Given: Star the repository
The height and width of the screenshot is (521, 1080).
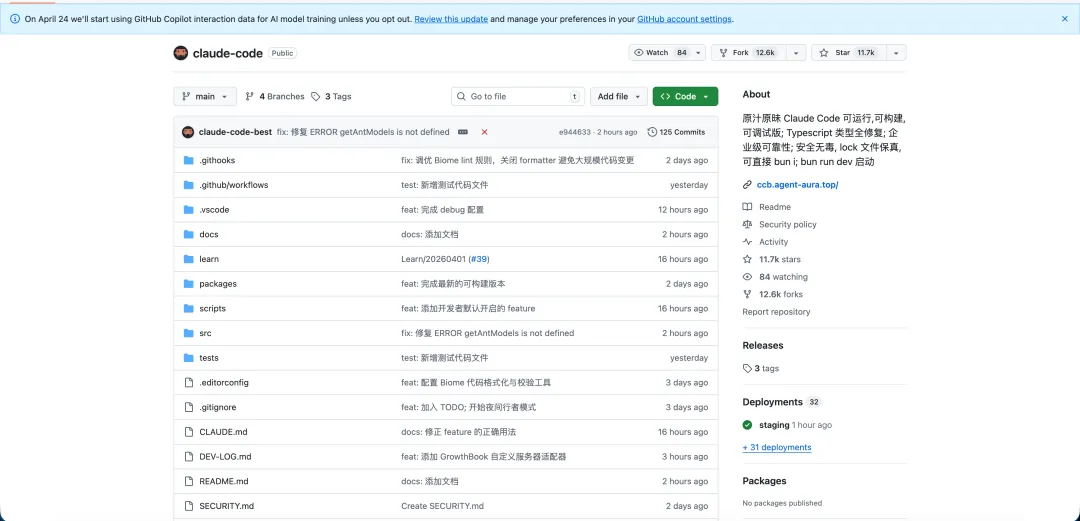Looking at the screenshot, I should (x=849, y=52).
